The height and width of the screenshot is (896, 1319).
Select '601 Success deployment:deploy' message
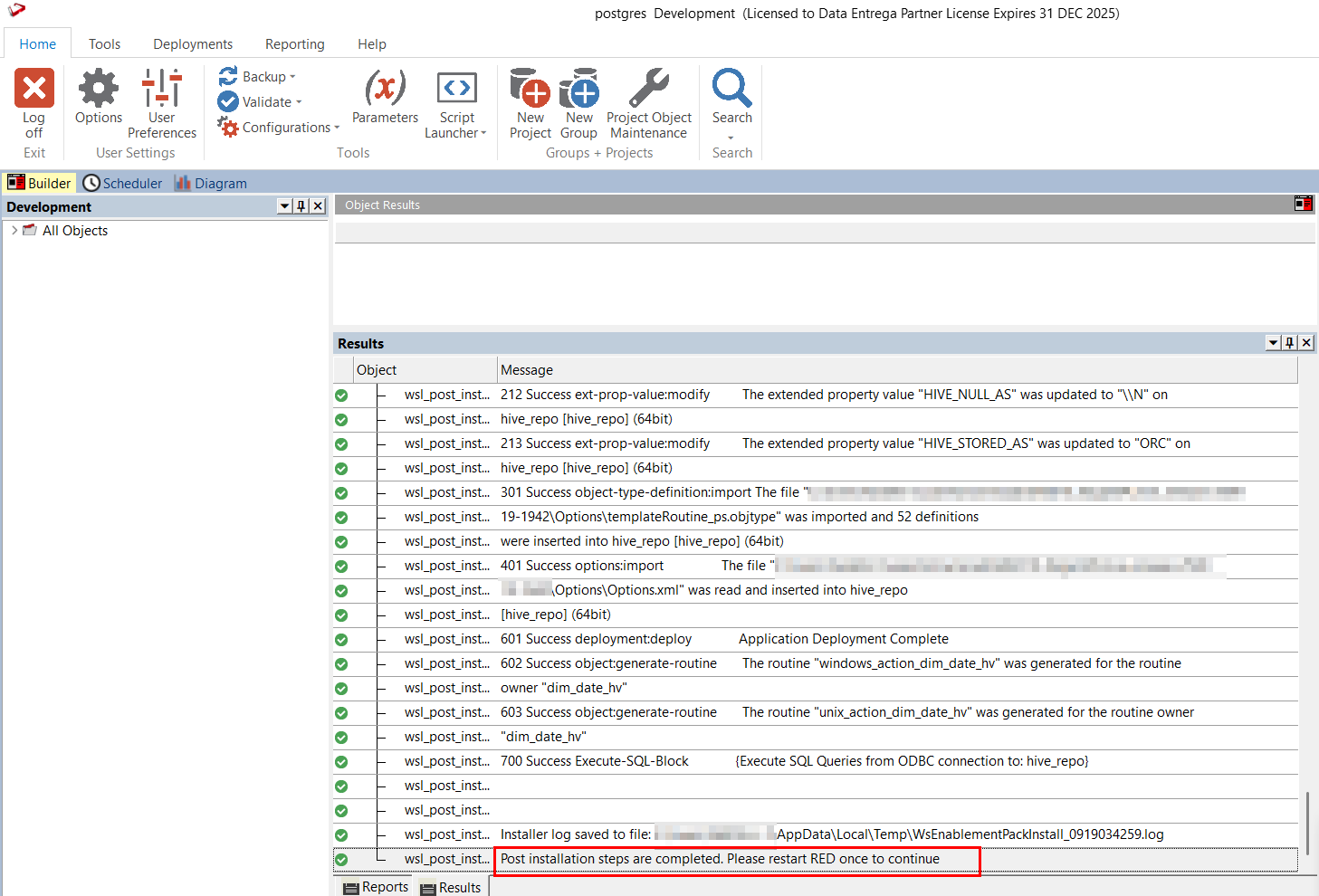pyautogui.click(x=724, y=639)
